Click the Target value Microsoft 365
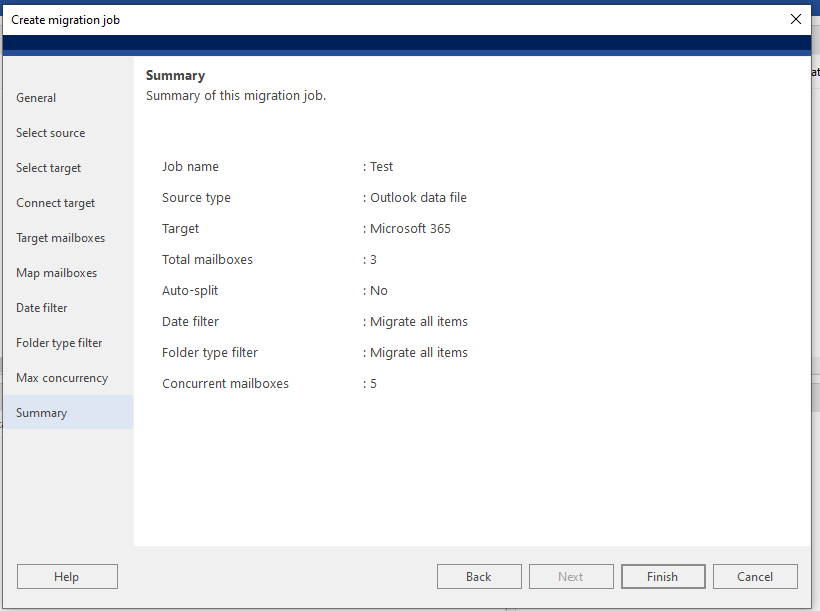The image size is (820, 611). coord(407,228)
